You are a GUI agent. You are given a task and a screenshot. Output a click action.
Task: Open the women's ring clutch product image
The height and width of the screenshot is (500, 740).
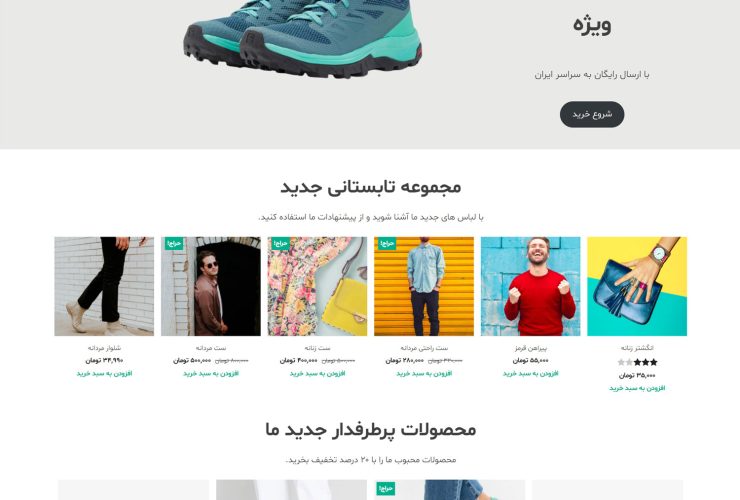tap(637, 286)
